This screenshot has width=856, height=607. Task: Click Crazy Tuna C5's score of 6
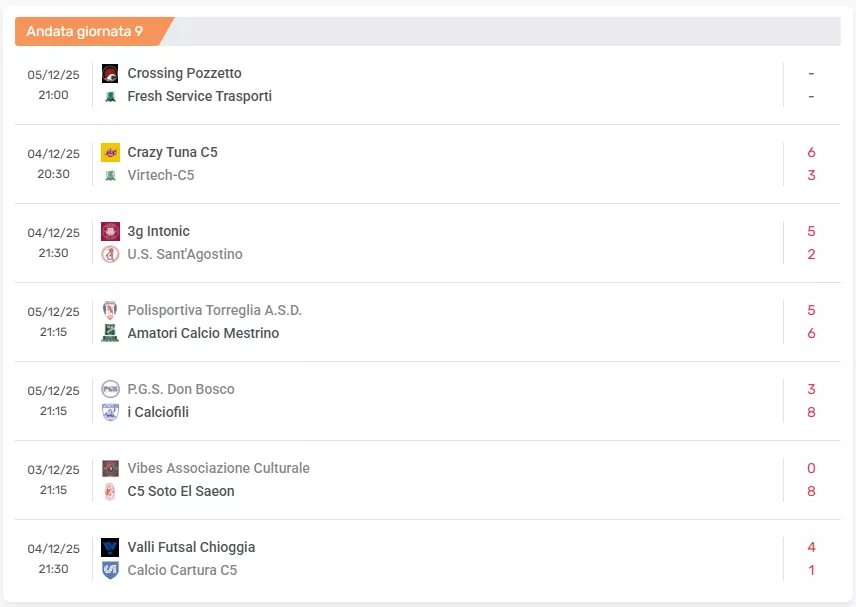811,152
